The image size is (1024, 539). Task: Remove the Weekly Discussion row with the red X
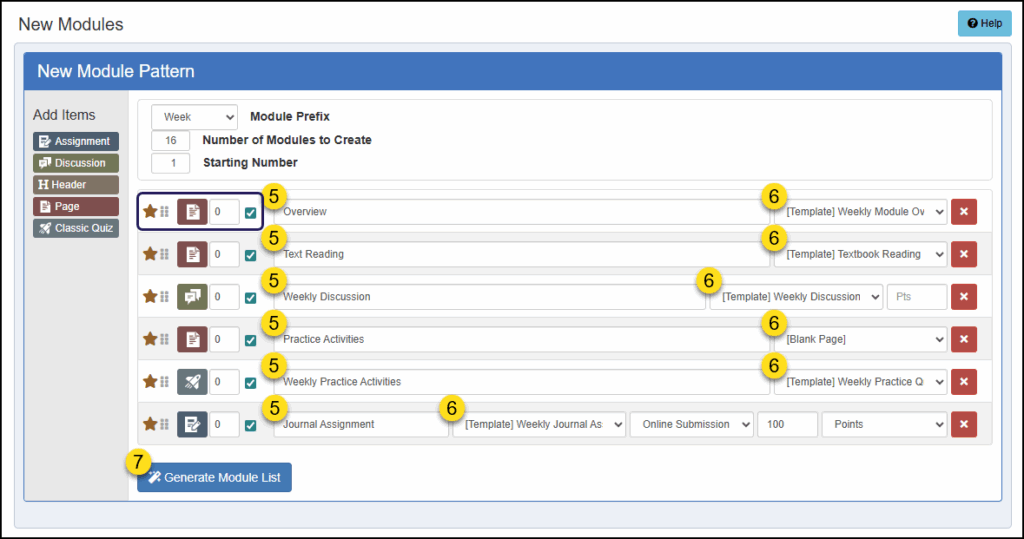(964, 297)
